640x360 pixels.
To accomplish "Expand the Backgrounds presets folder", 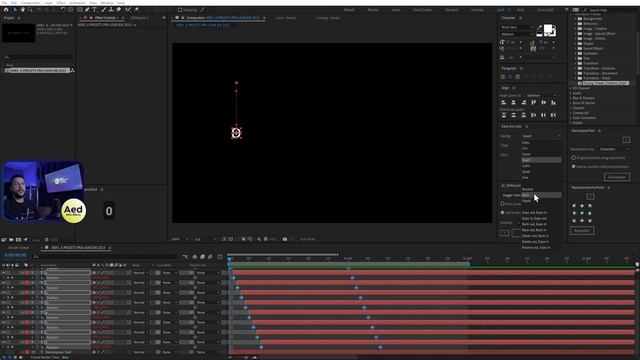I will click(576, 19).
